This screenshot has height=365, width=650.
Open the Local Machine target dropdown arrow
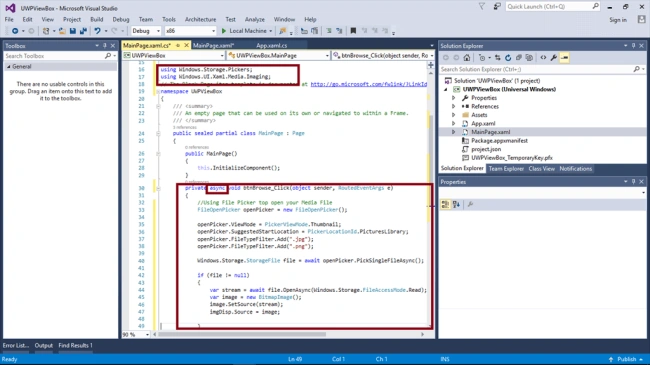pos(271,31)
